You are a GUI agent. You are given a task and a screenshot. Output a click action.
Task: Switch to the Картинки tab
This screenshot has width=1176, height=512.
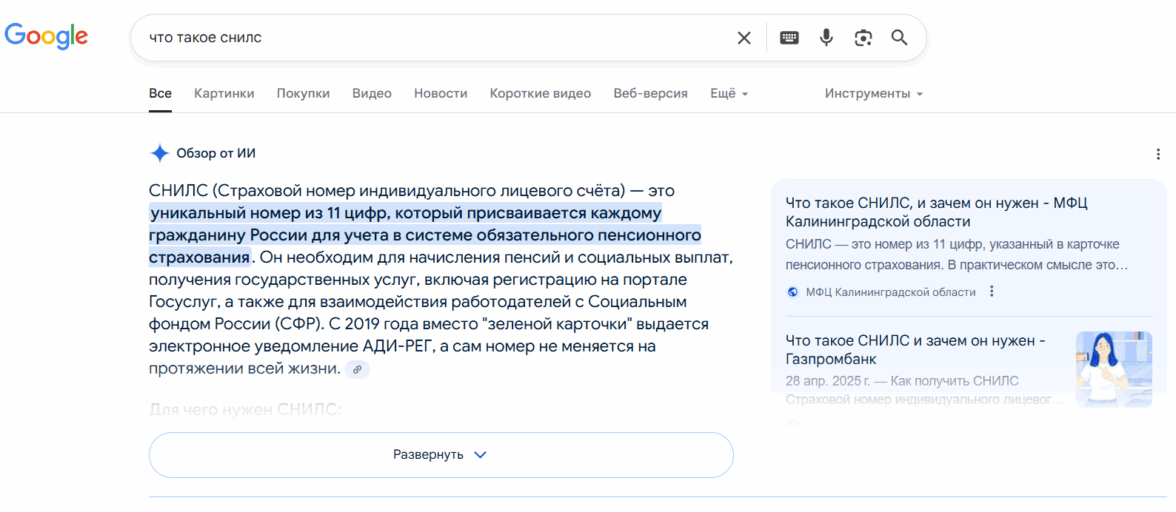point(224,93)
